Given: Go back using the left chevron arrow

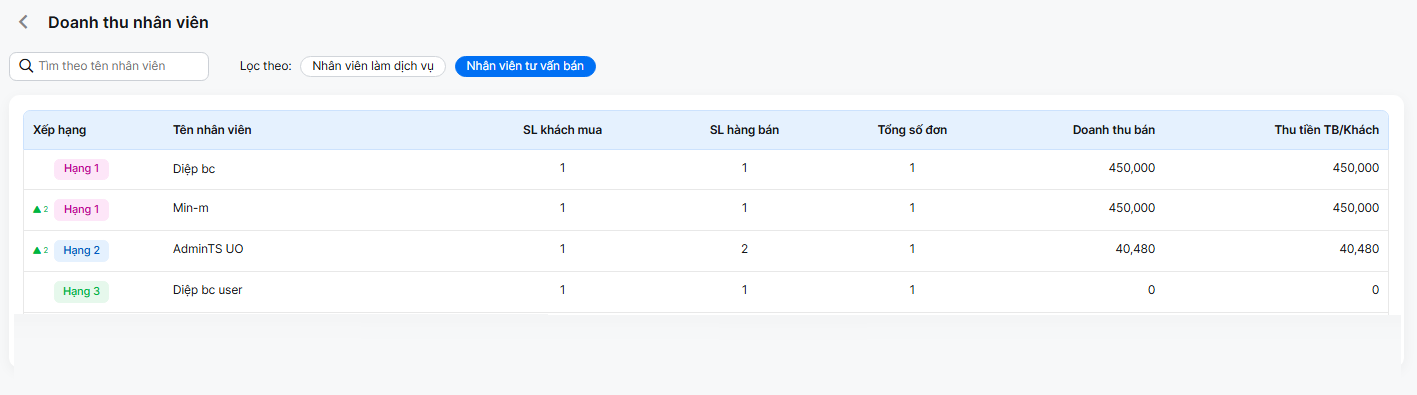Looking at the screenshot, I should click(x=23, y=22).
